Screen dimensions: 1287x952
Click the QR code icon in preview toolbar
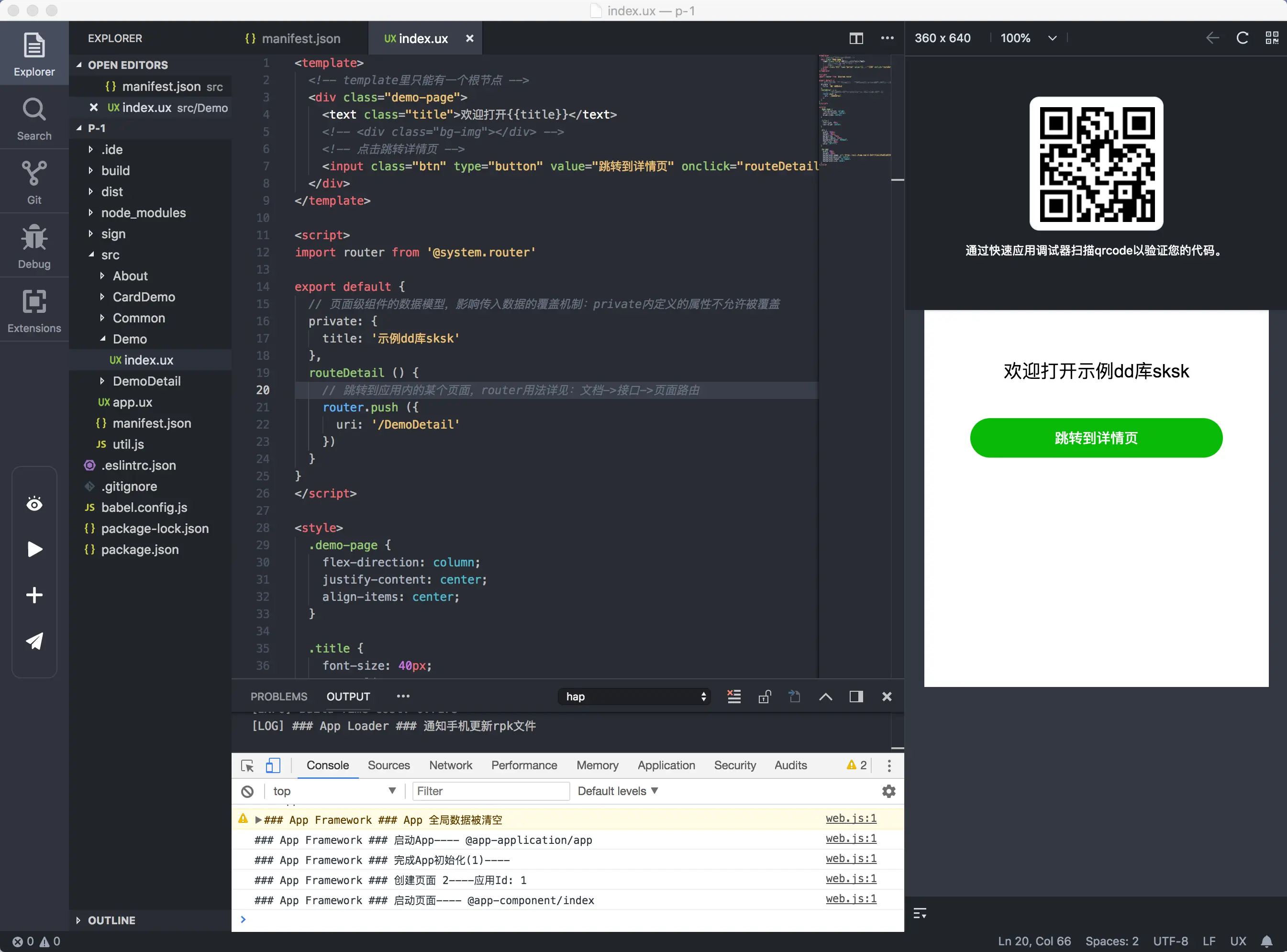click(1271, 38)
